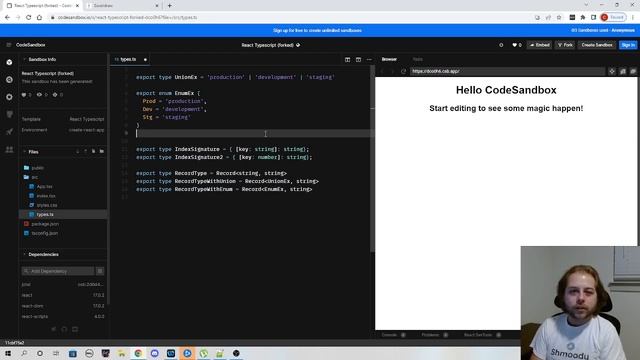Image resolution: width=640 pixels, height=360 pixels.
Task: Switch to the second Chrome tab
Action: coord(122,6)
